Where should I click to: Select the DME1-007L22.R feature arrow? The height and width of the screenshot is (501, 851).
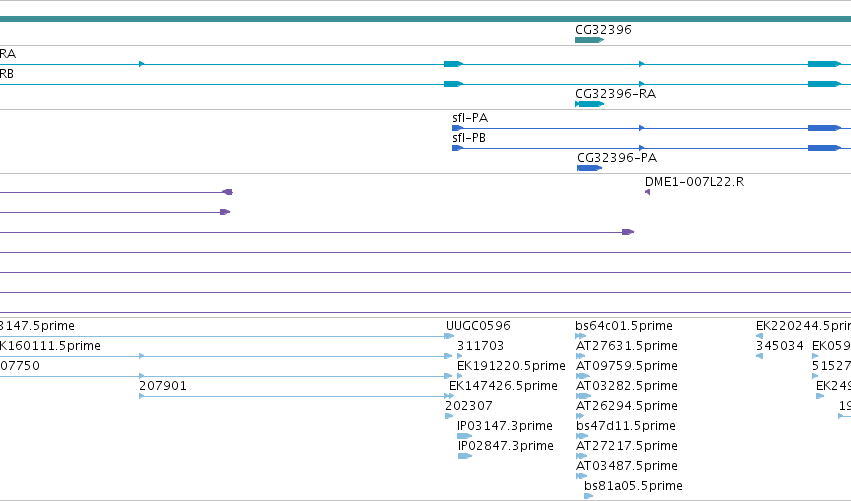[647, 192]
